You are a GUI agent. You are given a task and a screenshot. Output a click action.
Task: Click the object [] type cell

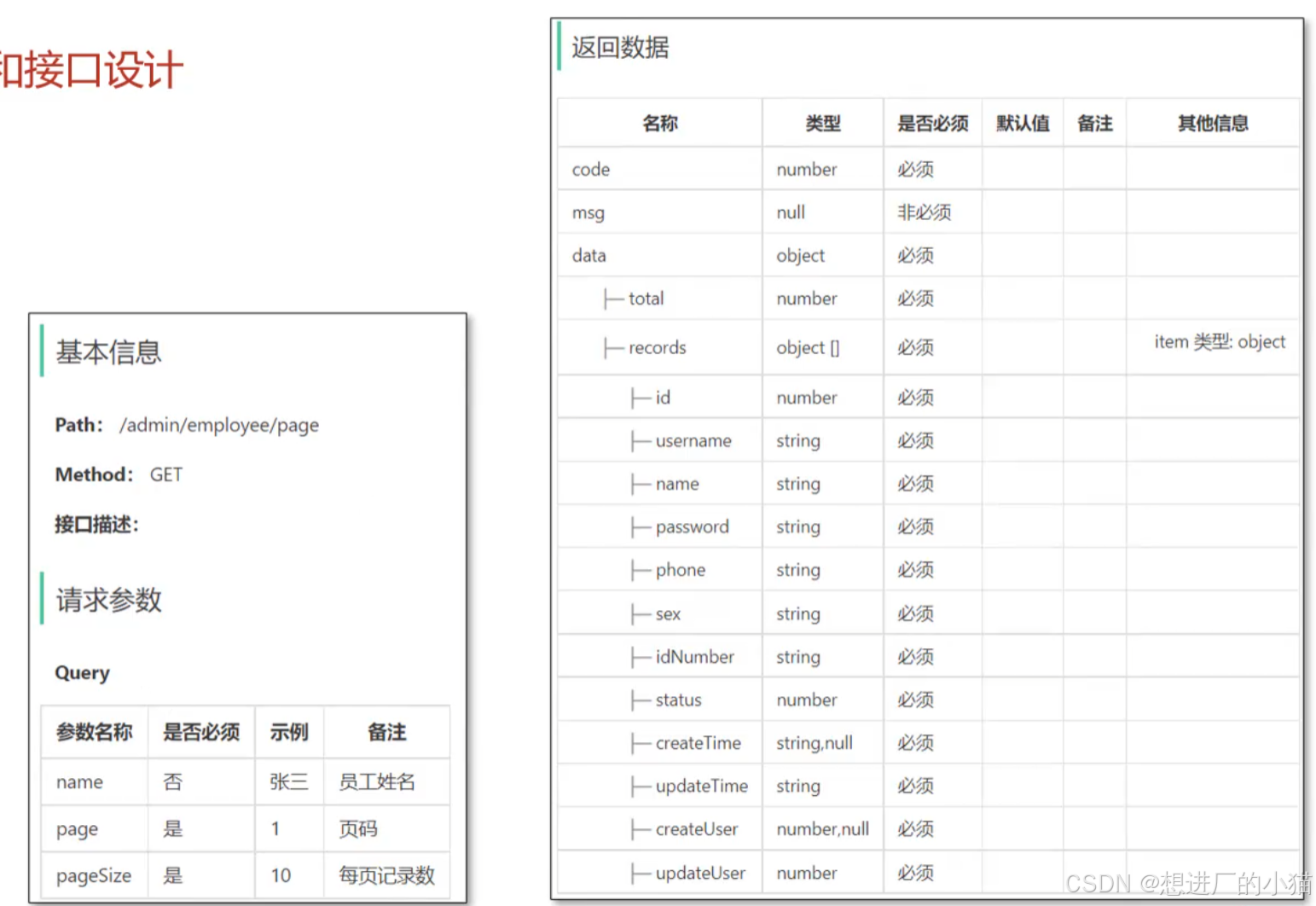808,347
